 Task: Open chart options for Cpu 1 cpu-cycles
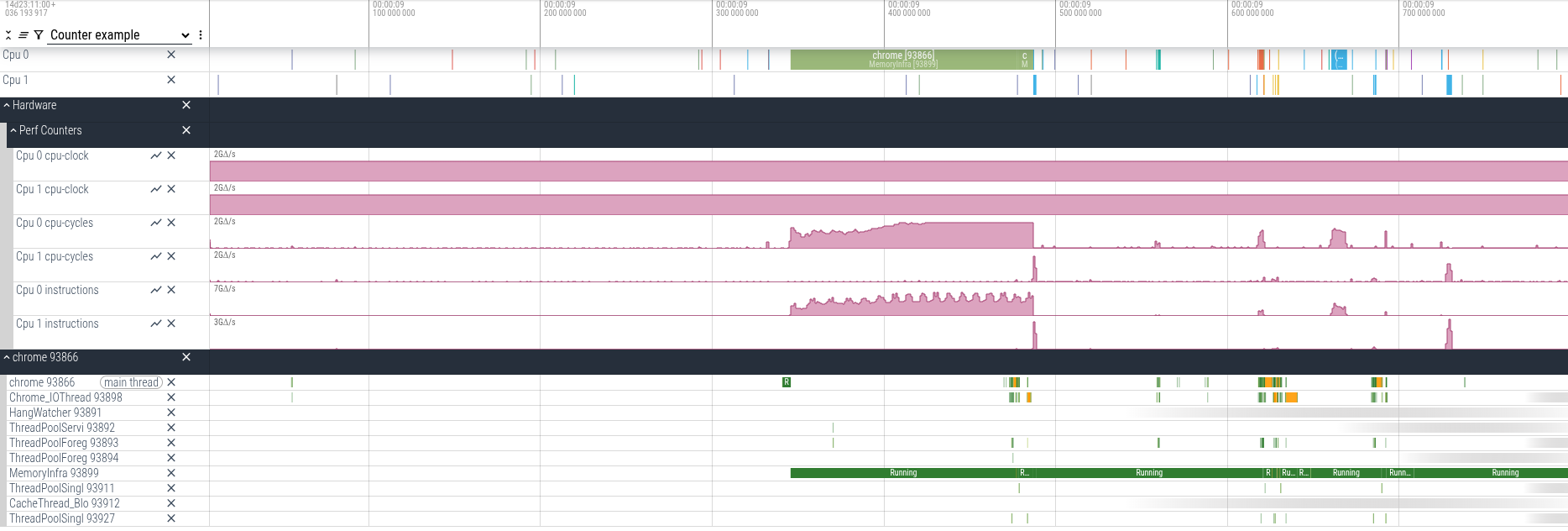[x=156, y=256]
